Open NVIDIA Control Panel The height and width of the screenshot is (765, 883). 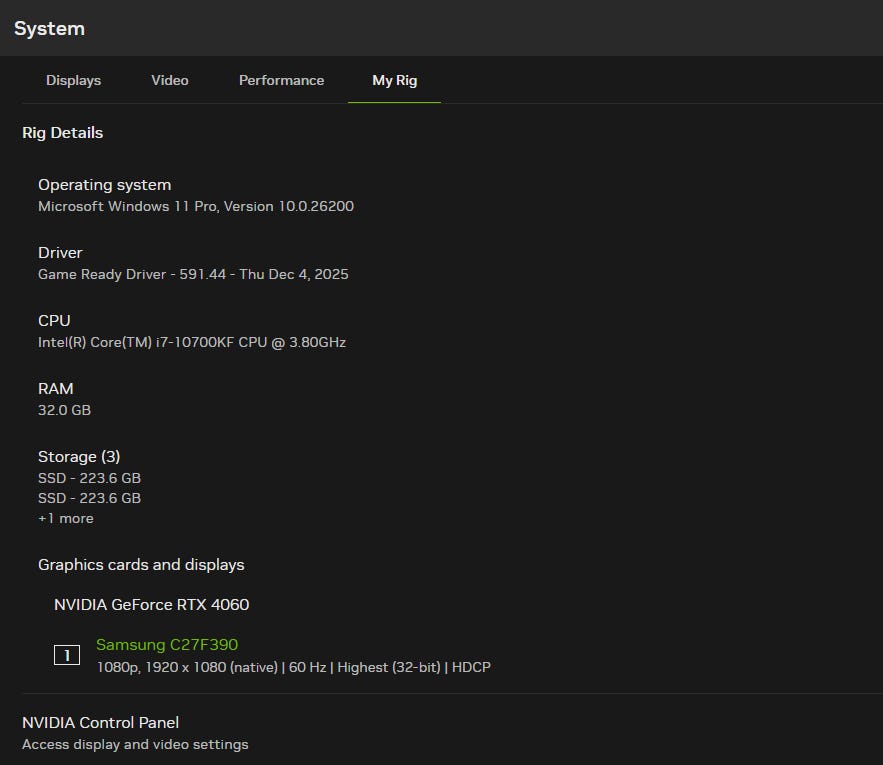coord(100,723)
